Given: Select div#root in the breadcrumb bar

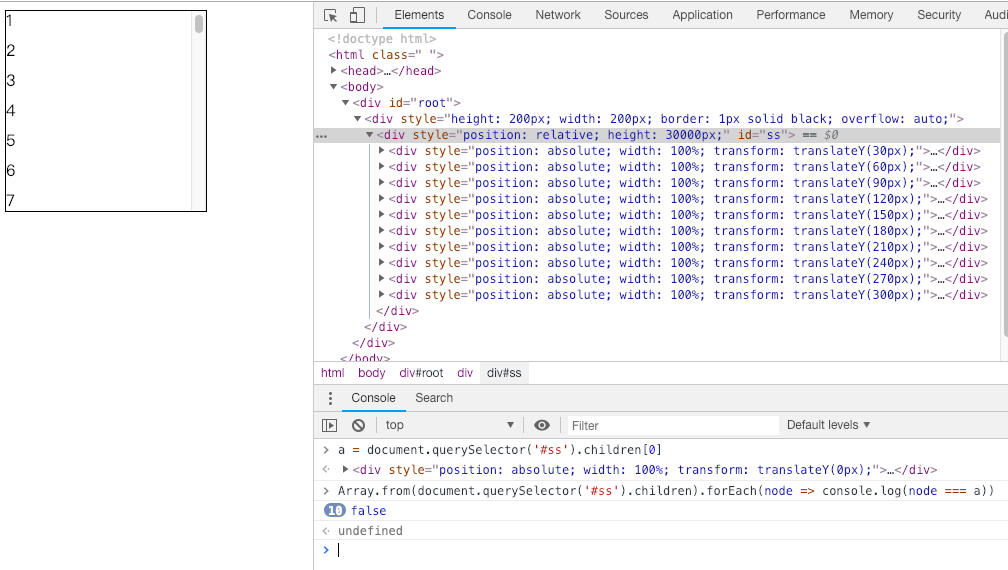Looking at the screenshot, I should [421, 373].
